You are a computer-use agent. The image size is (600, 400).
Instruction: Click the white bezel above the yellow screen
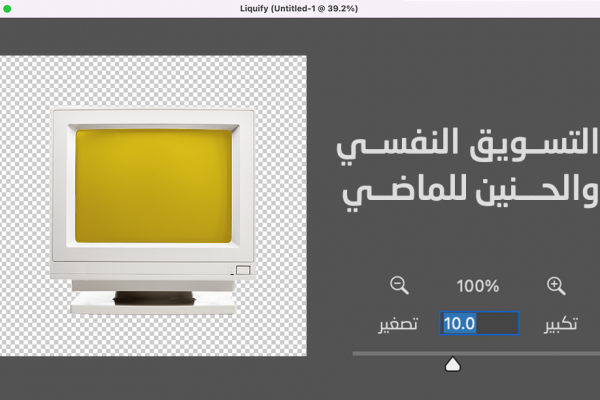pos(152,120)
